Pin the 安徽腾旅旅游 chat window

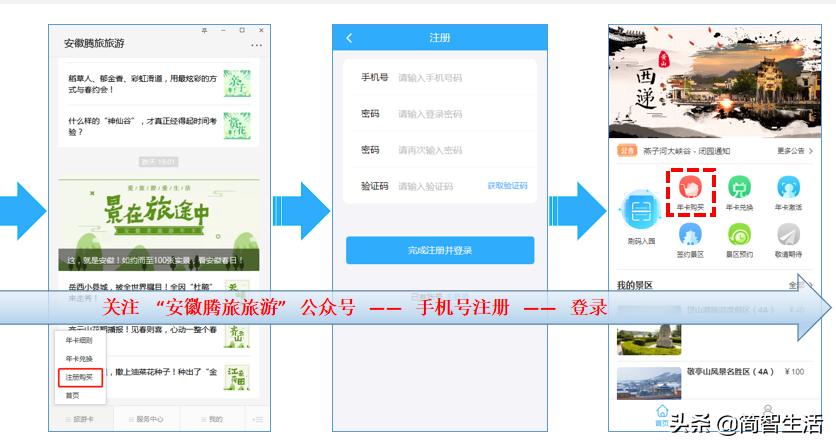(204, 30)
